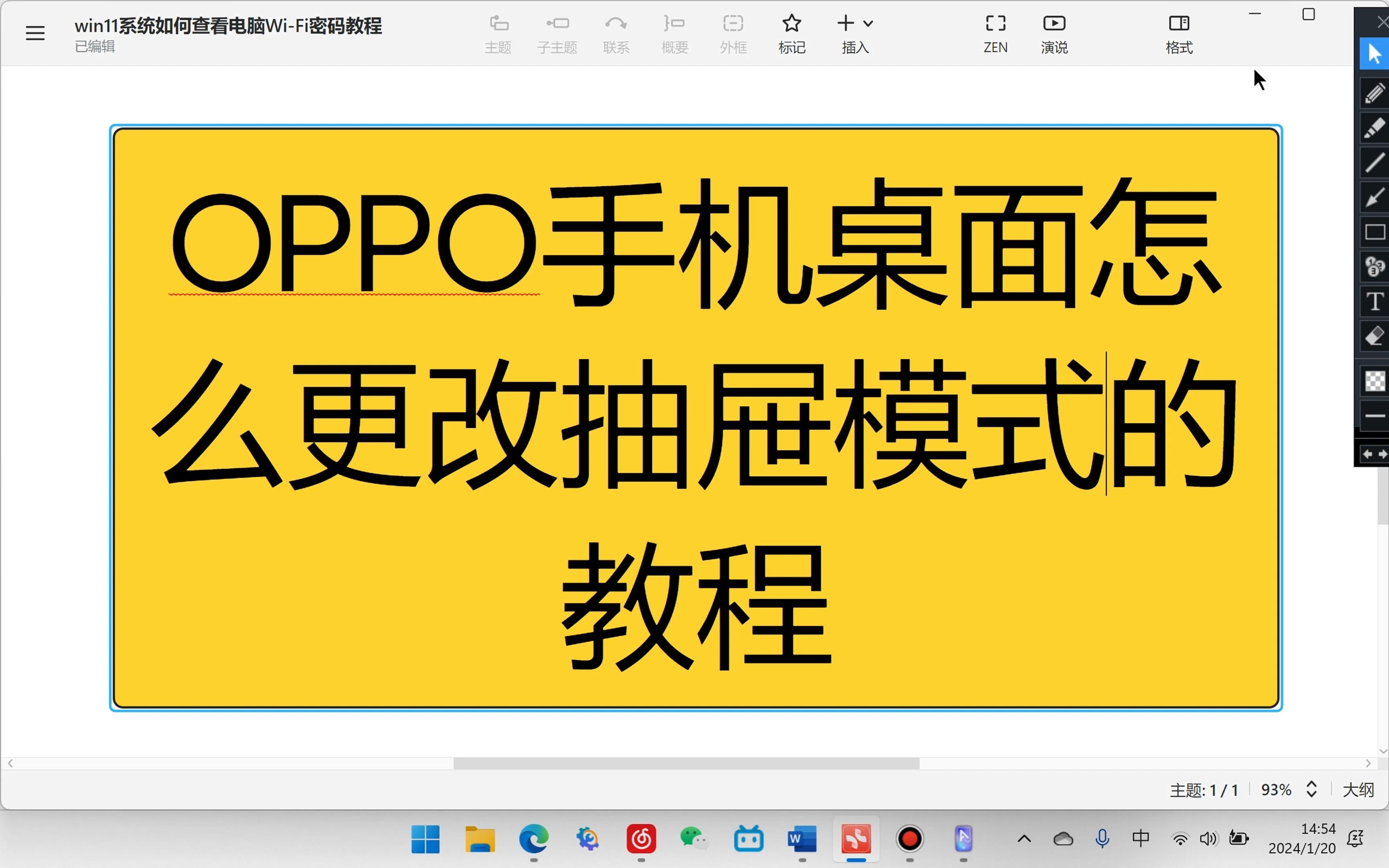Open the volume speaker tray icon
Screen dimensions: 1389x868
(x=1209, y=839)
